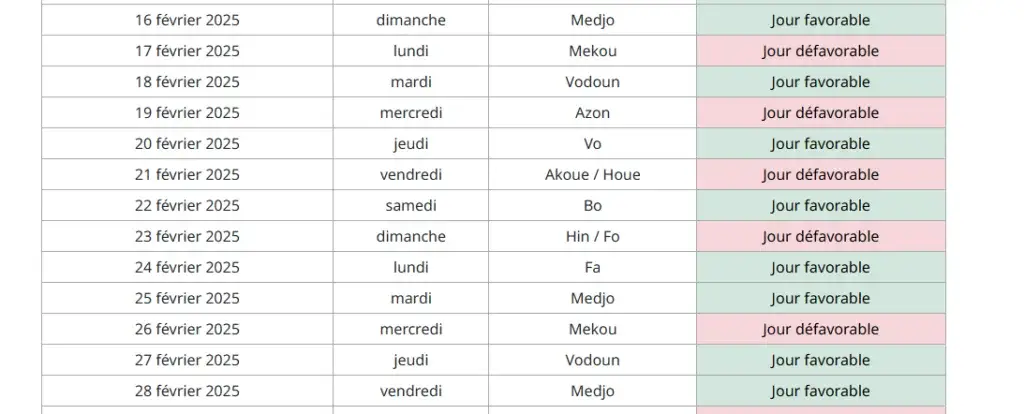
Task: Select the "Hin / Fo" cell
Action: tap(592, 237)
